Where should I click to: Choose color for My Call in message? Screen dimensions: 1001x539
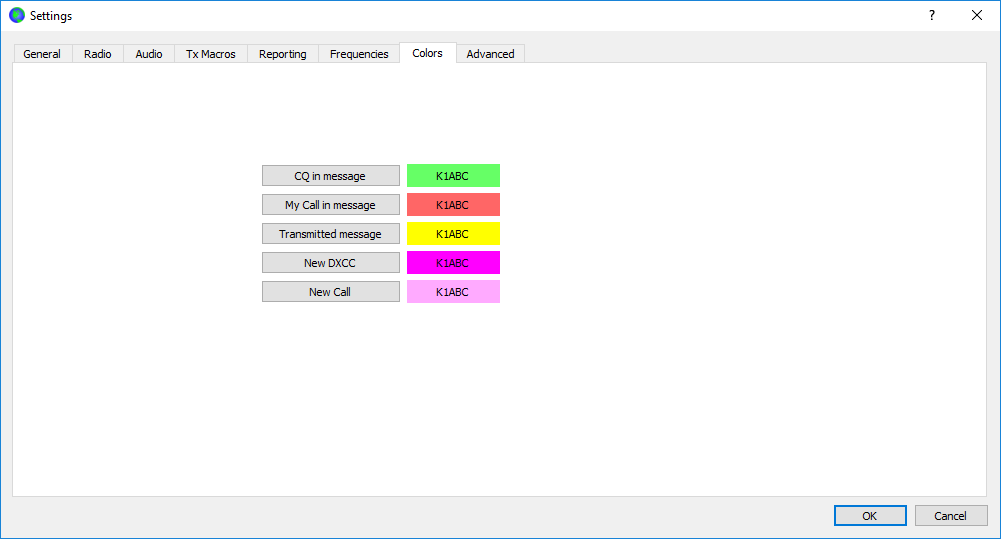331,205
